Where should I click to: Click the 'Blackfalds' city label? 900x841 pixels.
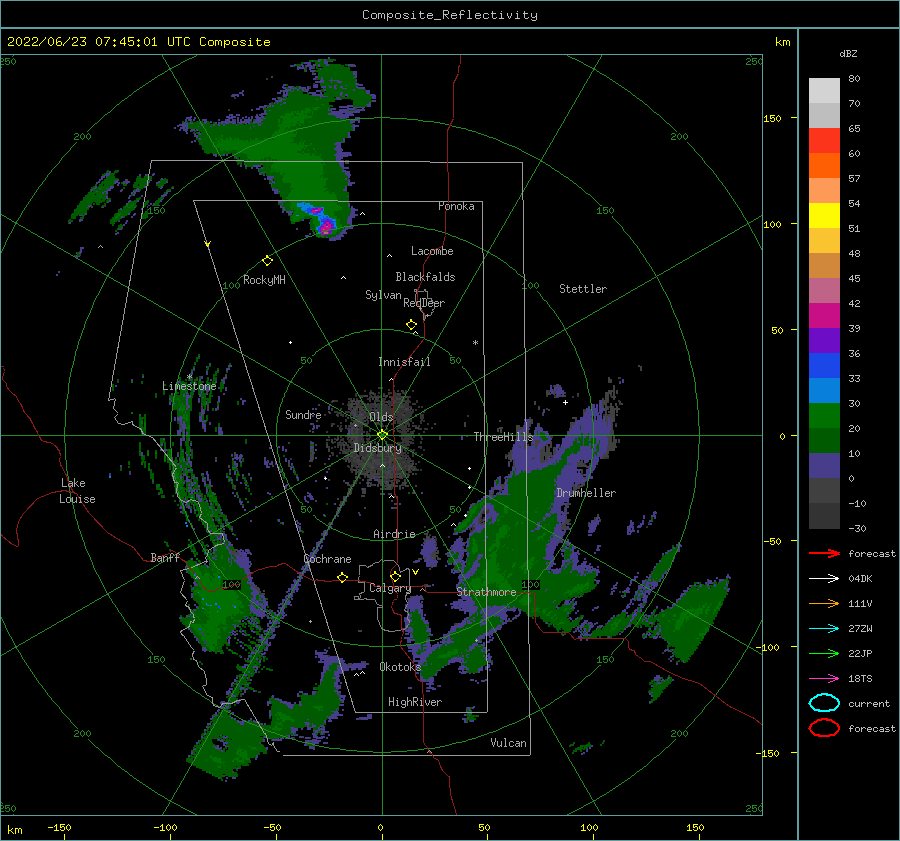[425, 277]
